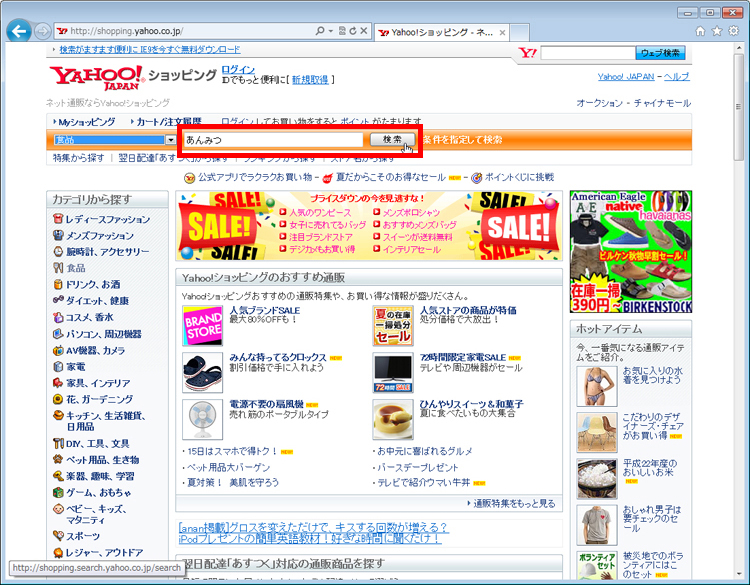
Task: Click the browser forward arrow button
Action: (x=43, y=32)
